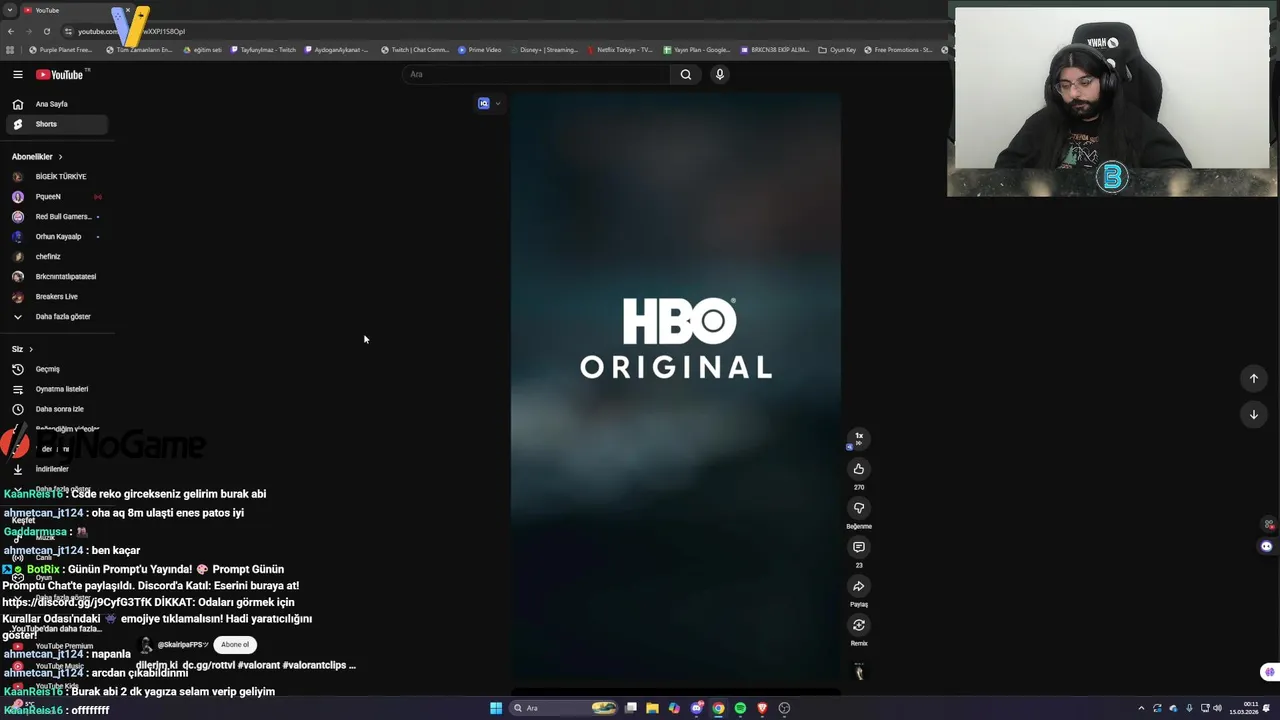1280x720 pixels.
Task: Open Brave browser from the taskbar
Action: click(762, 708)
